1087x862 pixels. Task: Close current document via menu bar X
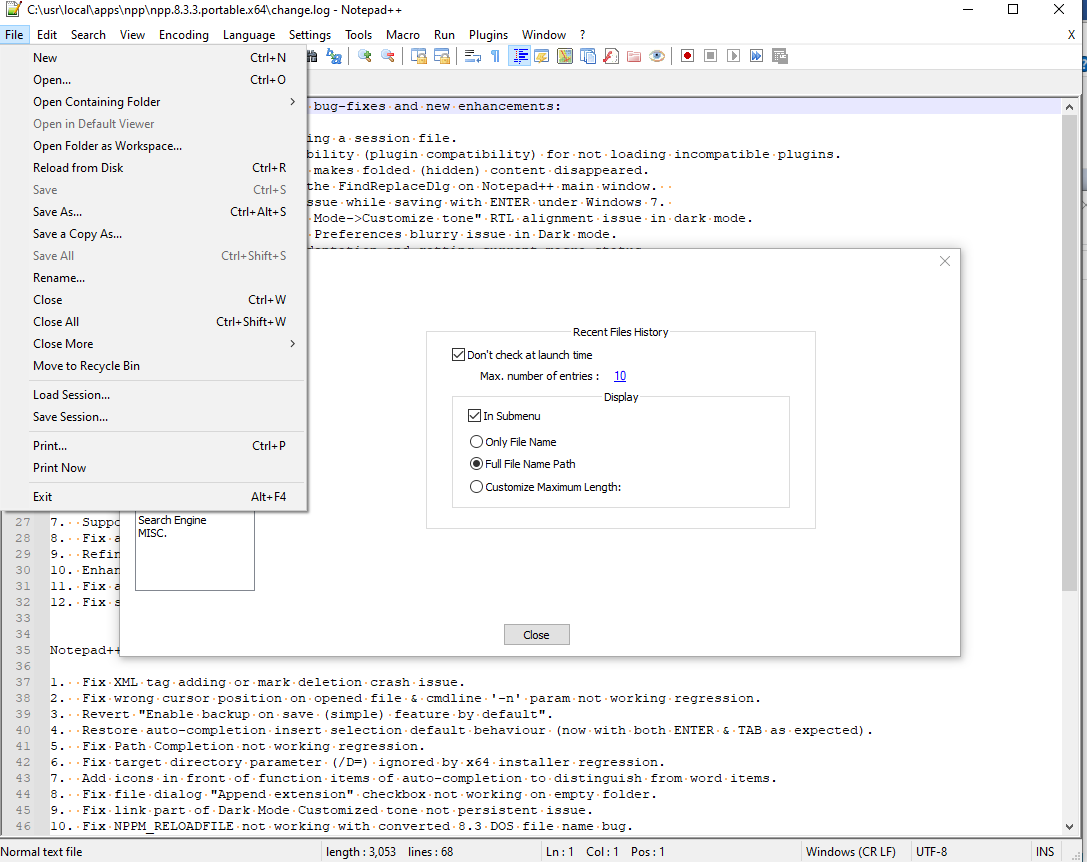coord(1071,35)
